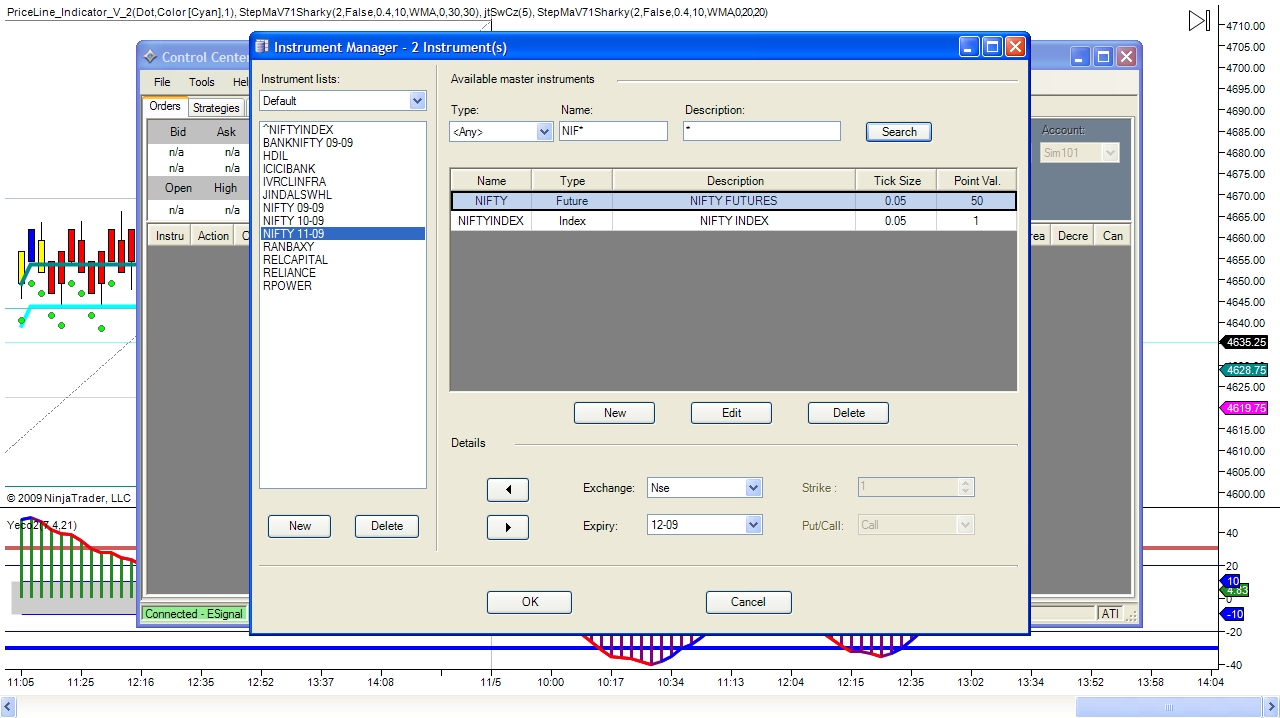Click the Connected - ESignal status indicator
Screen dimensions: 1280x718
(x=193, y=614)
